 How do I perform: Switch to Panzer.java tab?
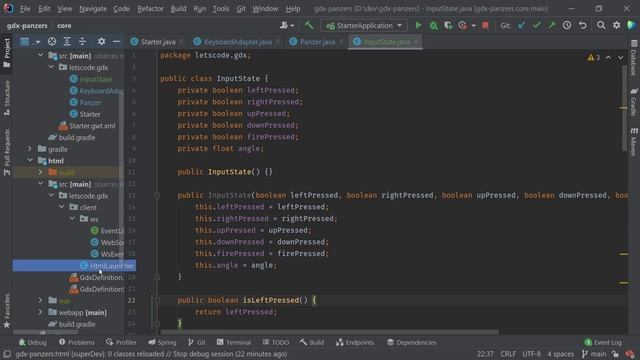(317, 42)
